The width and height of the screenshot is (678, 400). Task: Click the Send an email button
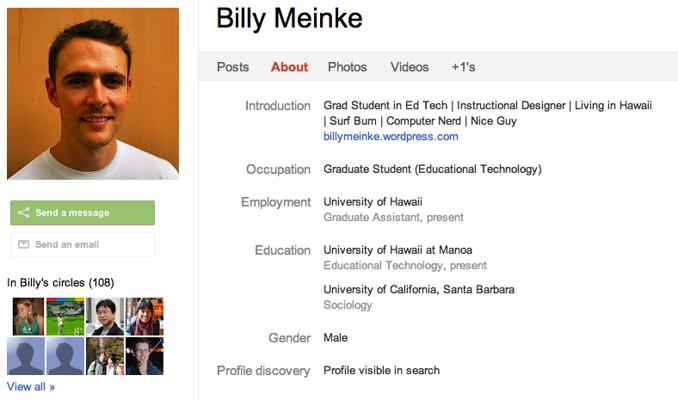[83, 244]
